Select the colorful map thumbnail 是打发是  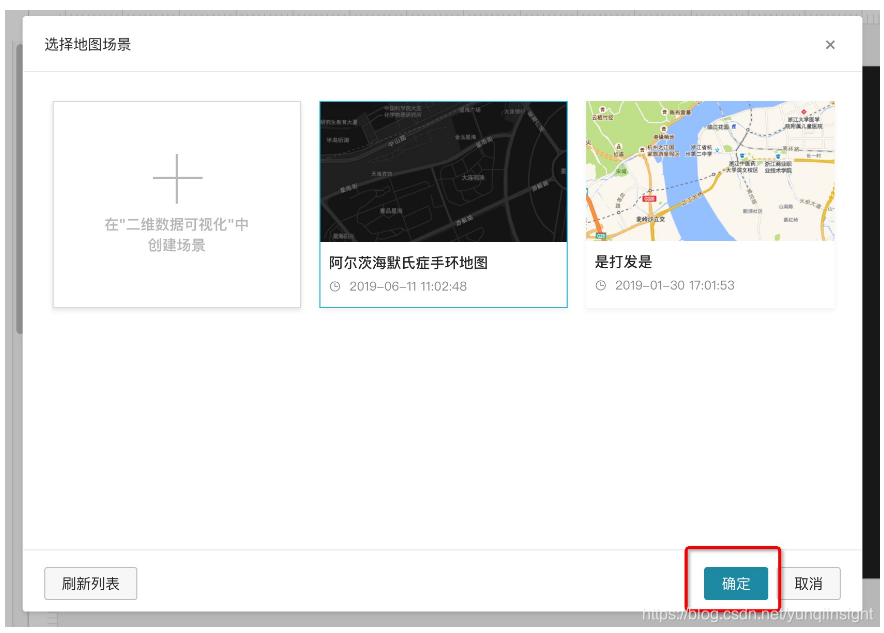(x=710, y=171)
